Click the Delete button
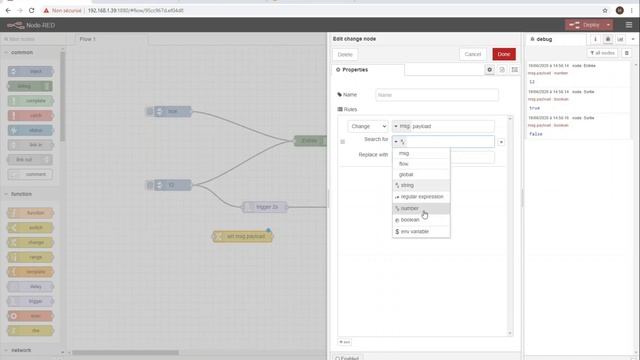 coord(345,54)
